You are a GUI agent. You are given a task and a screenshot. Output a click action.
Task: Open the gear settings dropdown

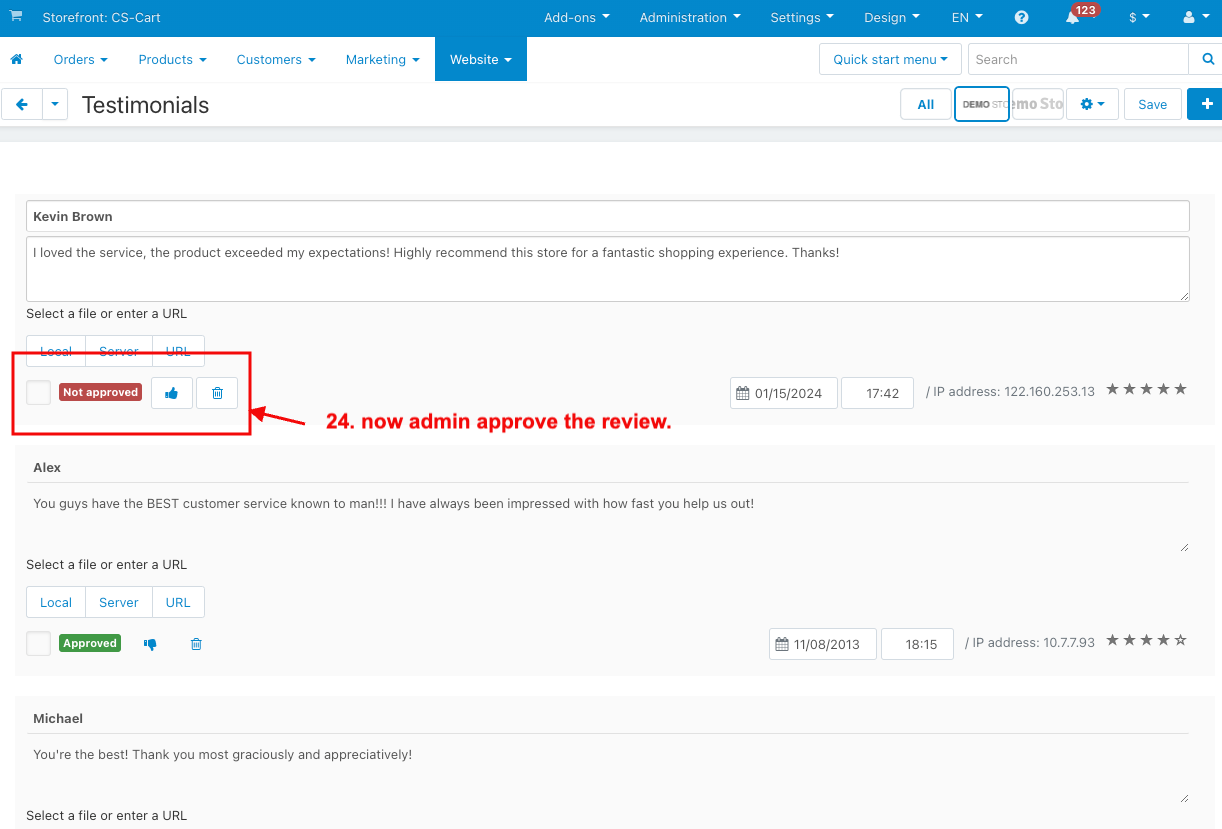pyautogui.click(x=1092, y=104)
